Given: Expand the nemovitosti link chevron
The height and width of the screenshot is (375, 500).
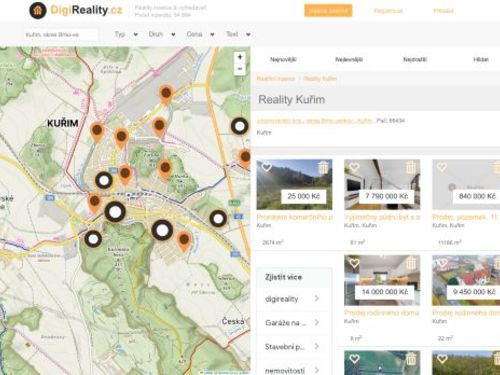Looking at the screenshot, I should [317, 370].
